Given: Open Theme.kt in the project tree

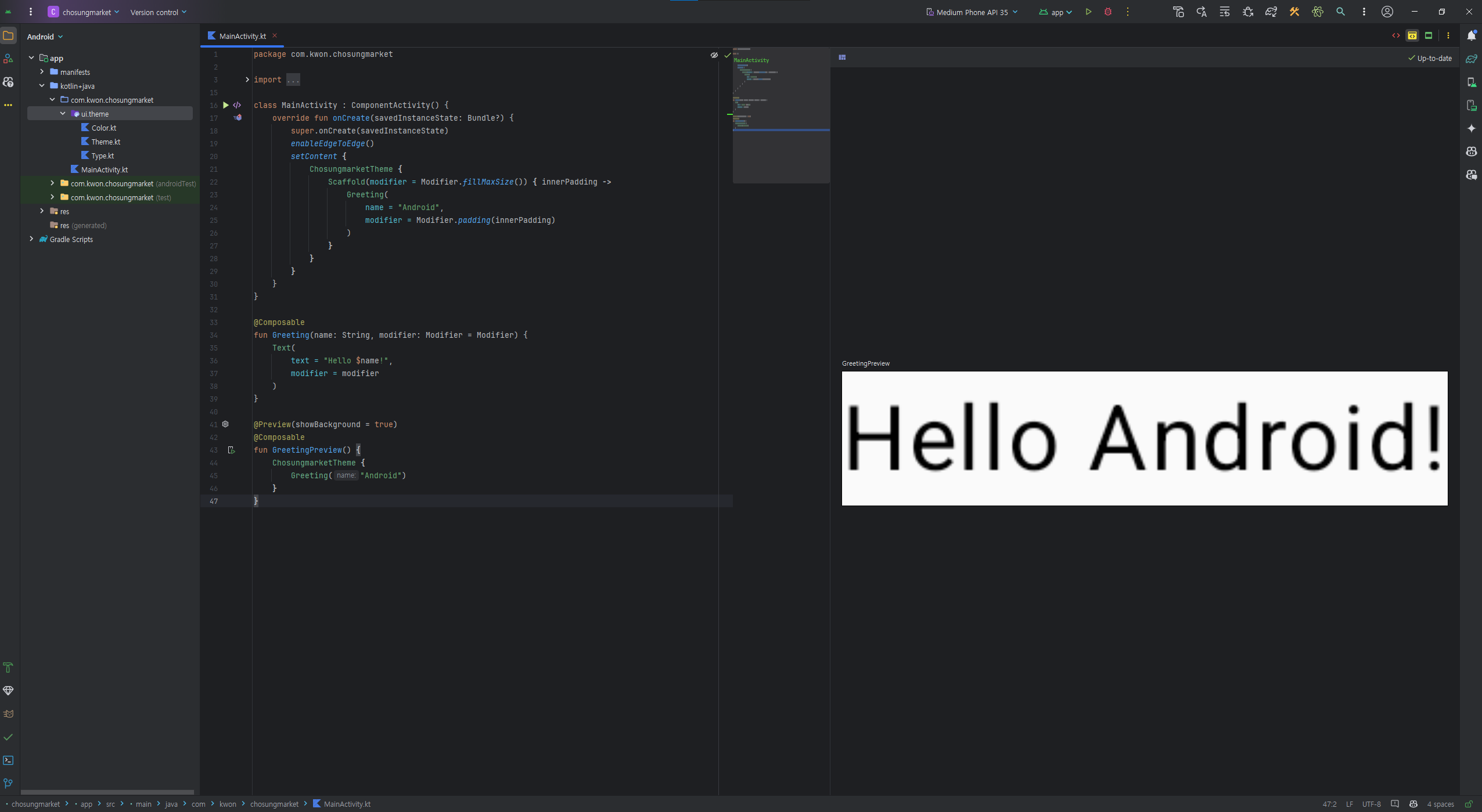Looking at the screenshot, I should point(106,142).
